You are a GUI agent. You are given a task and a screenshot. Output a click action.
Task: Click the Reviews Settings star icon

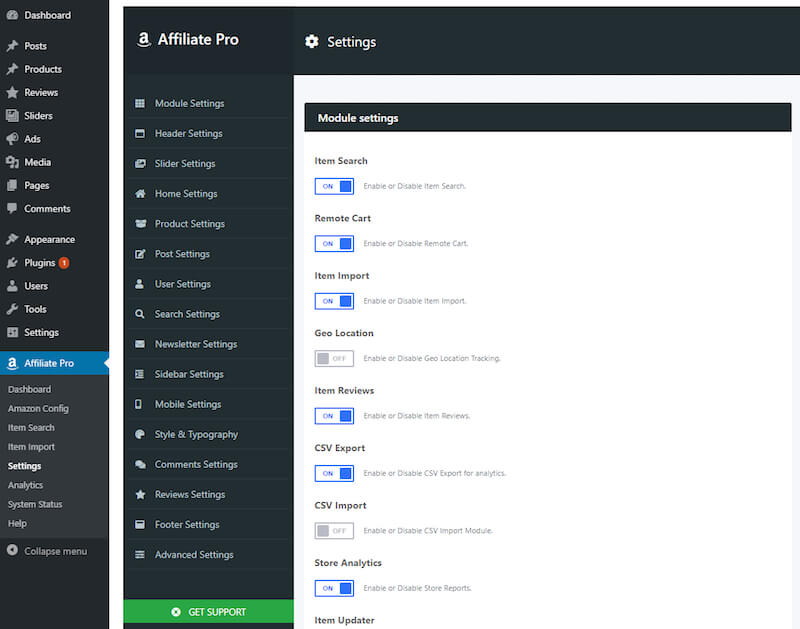point(140,494)
